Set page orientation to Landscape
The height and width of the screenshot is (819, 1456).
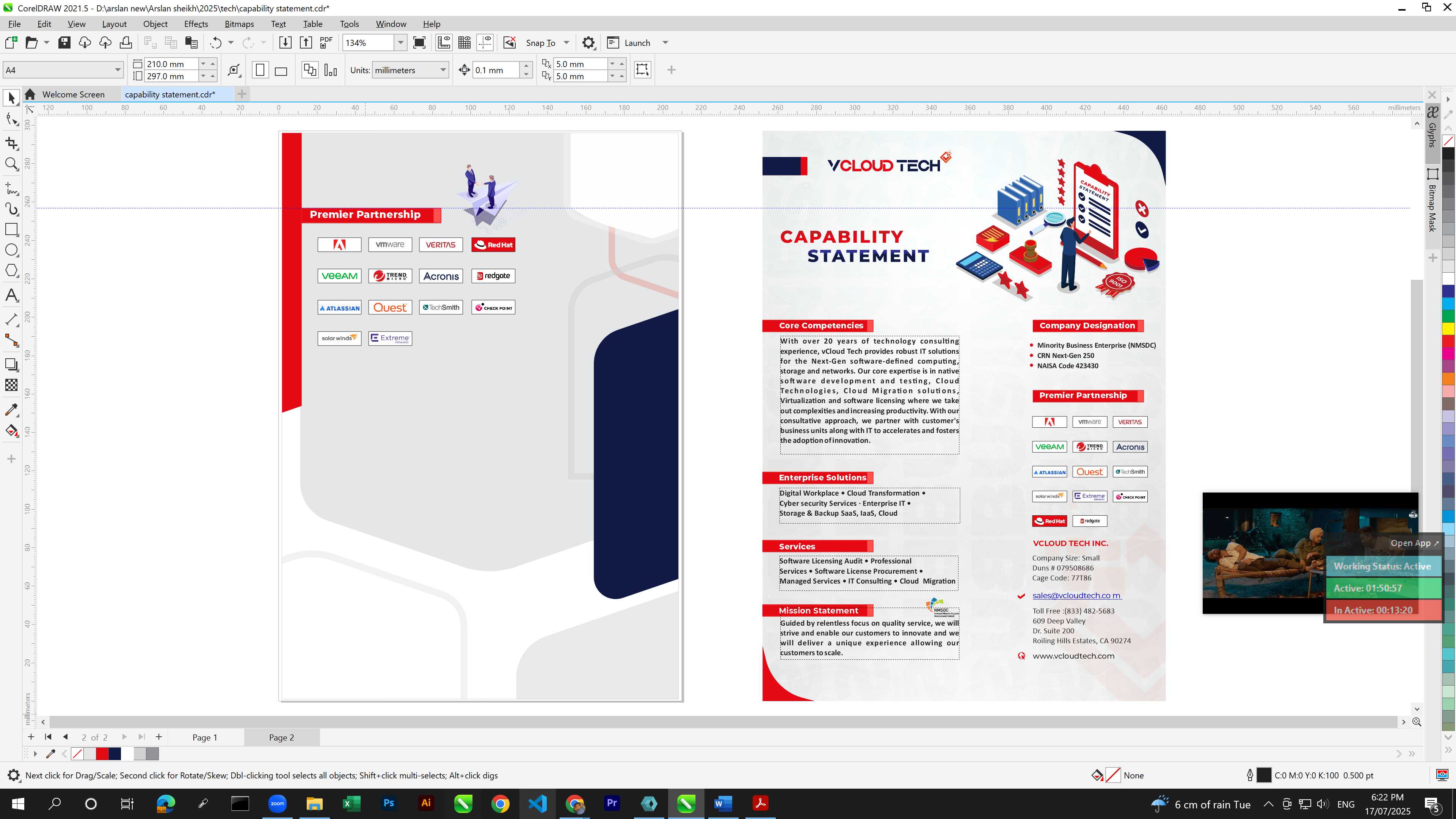pos(281,70)
